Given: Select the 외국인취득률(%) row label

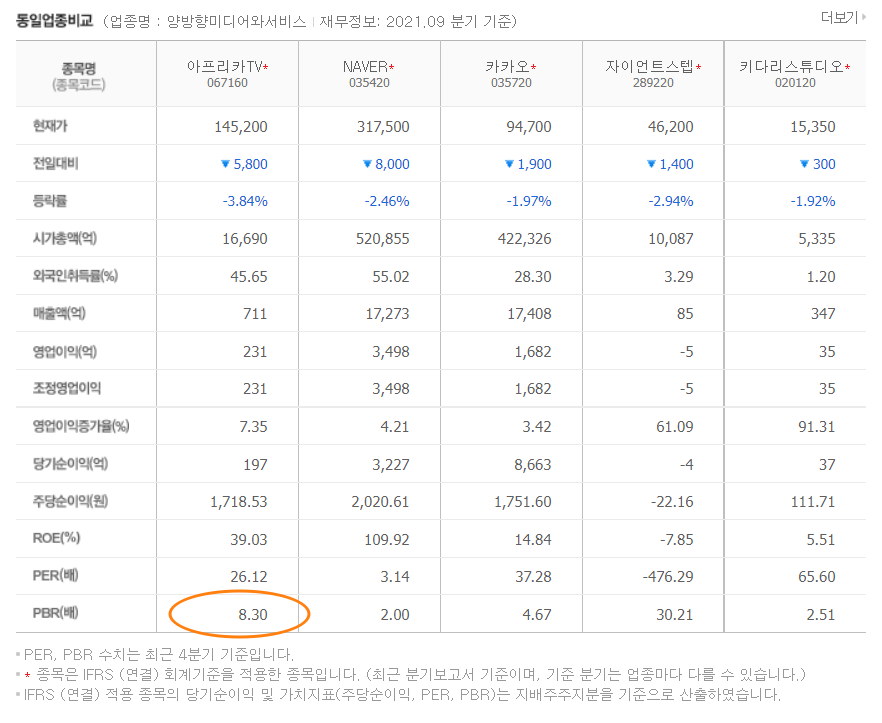Looking at the screenshot, I should 75,276.
